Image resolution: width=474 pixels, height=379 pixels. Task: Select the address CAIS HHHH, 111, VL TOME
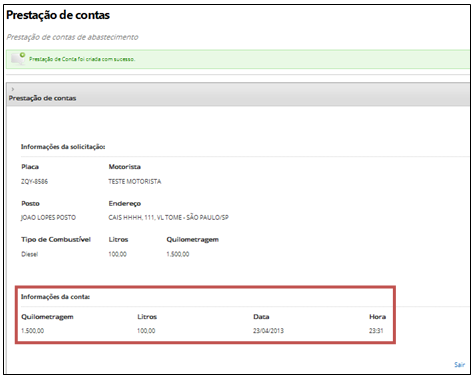[x=145, y=218]
